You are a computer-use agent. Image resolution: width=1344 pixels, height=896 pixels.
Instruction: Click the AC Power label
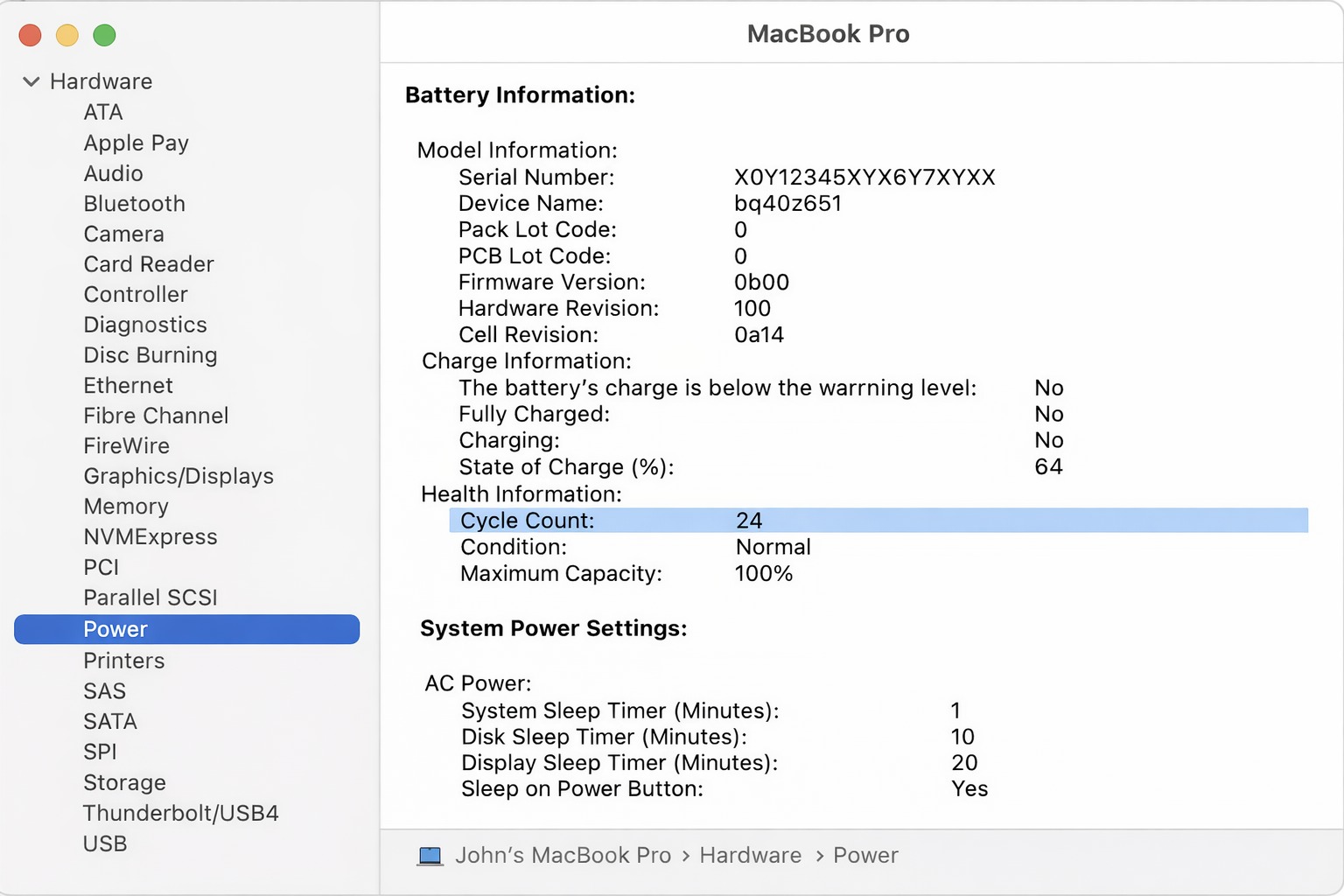pyautogui.click(x=478, y=682)
